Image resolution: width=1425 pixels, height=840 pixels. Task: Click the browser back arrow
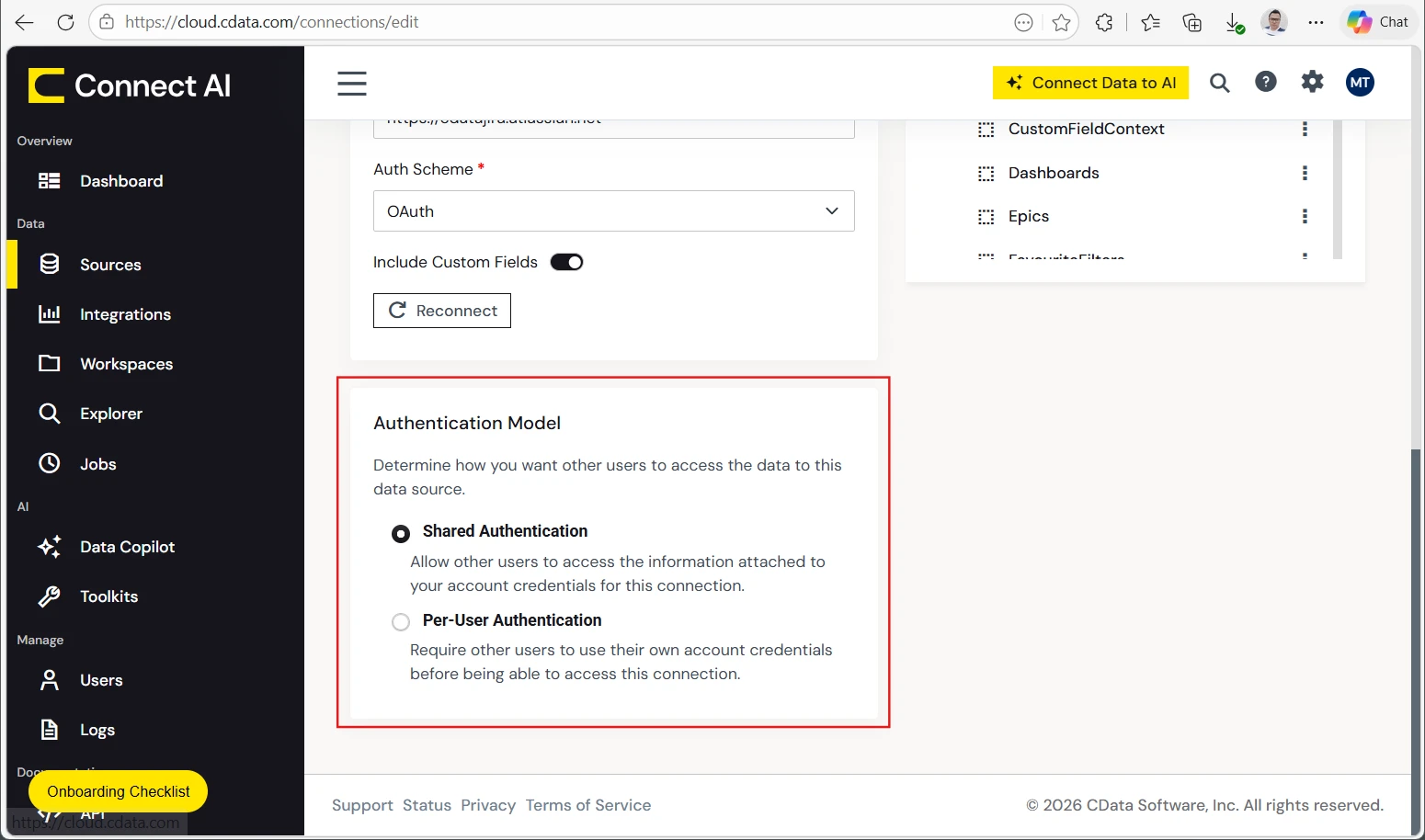click(25, 22)
